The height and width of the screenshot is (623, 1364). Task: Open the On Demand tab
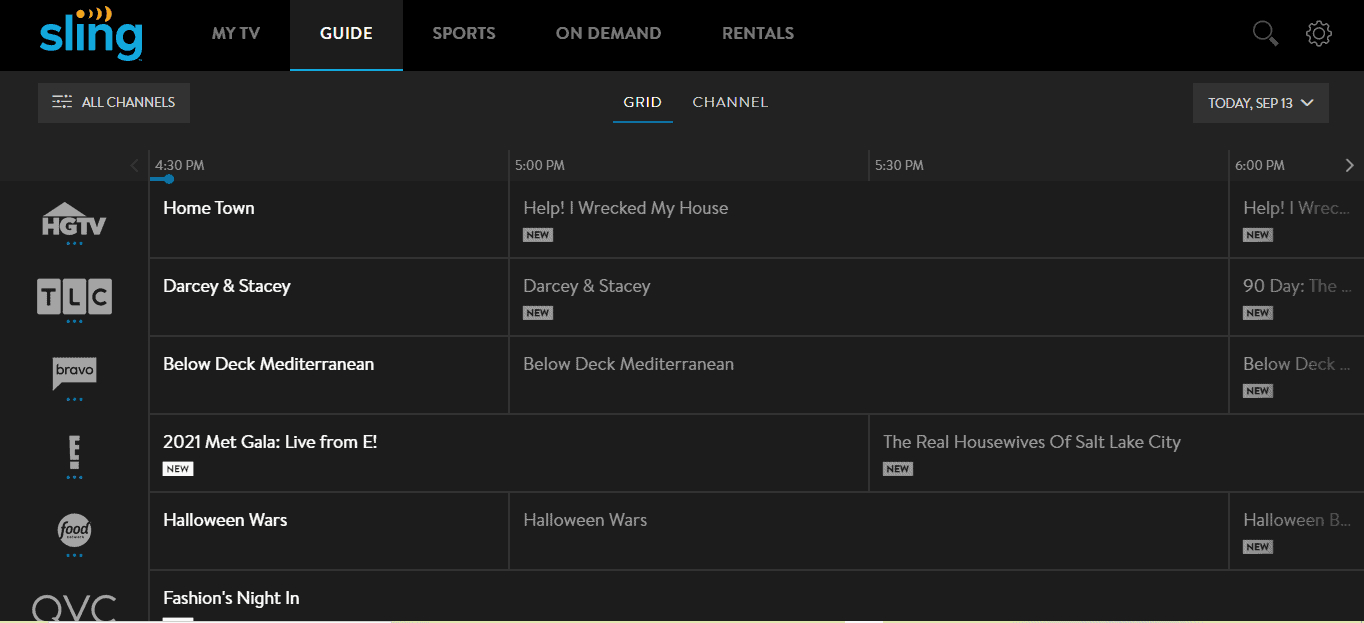608,34
